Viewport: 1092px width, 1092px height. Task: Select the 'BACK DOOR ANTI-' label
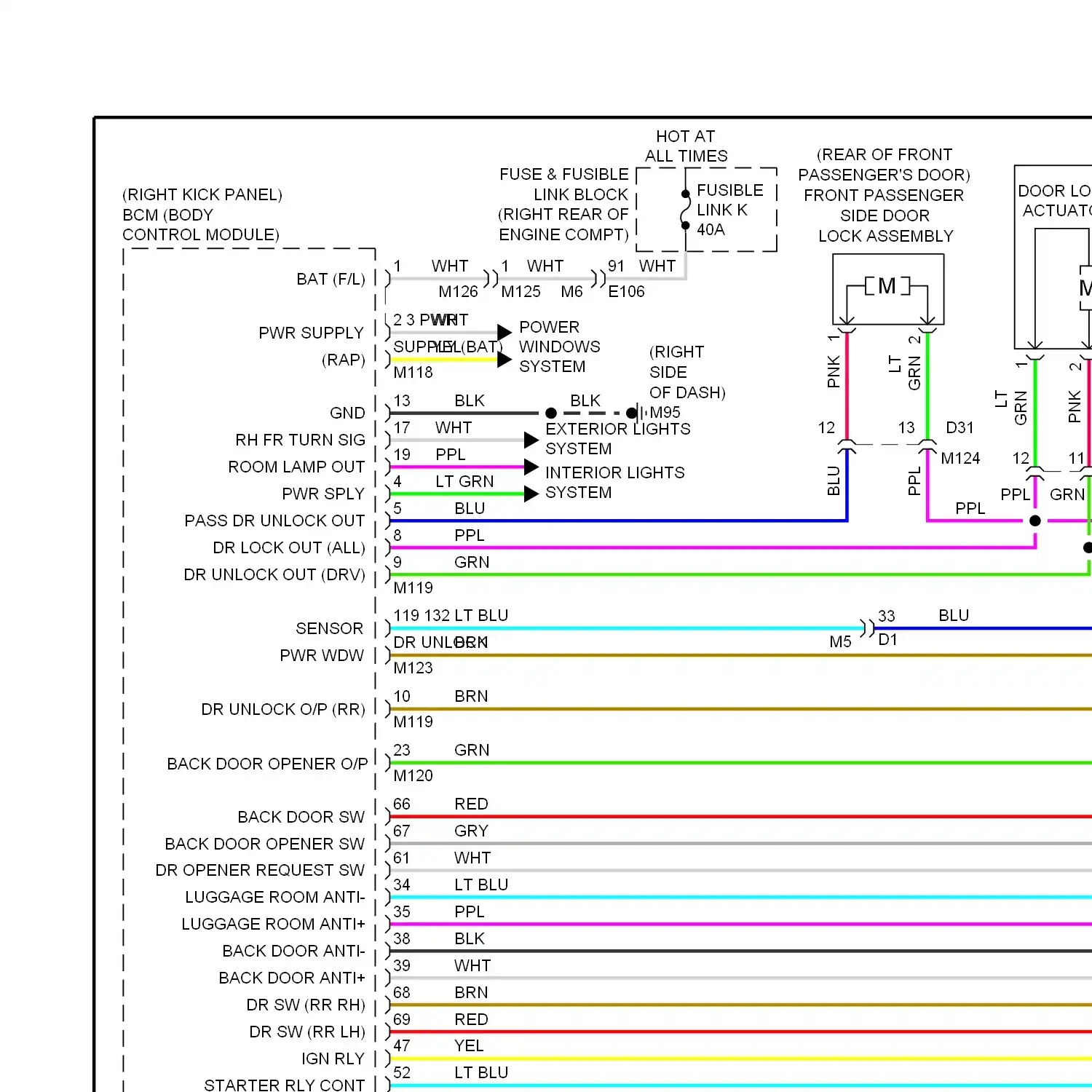coord(294,951)
